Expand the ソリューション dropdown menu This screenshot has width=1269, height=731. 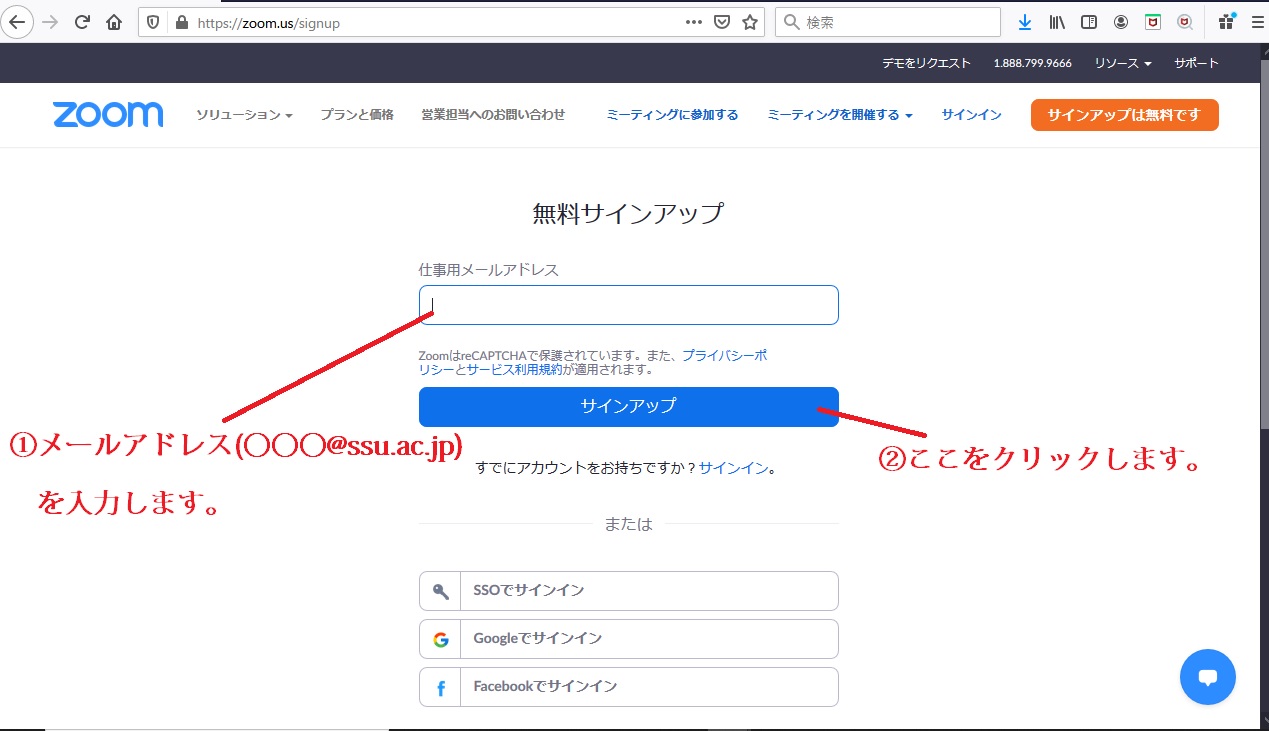coord(244,115)
